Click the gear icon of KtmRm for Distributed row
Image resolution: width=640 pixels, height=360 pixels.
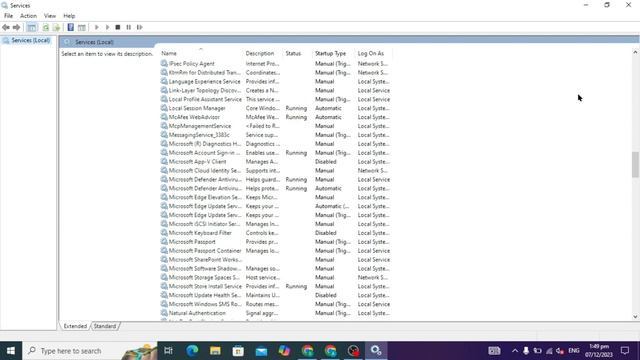[x=164, y=73]
